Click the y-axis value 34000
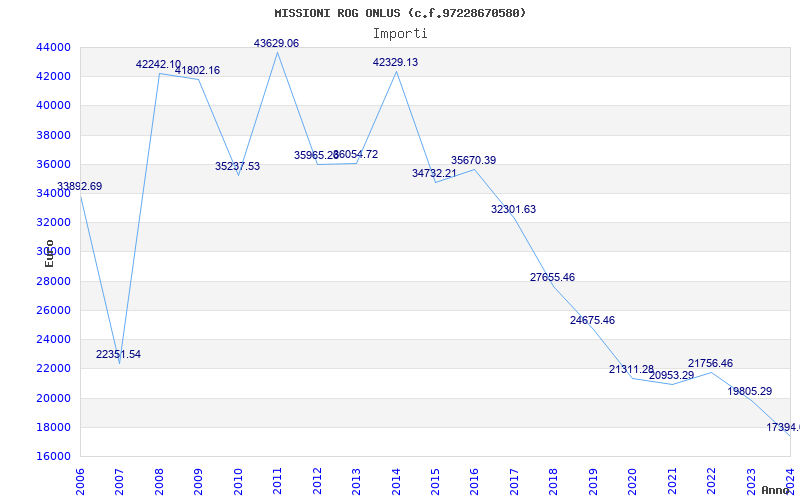 pyautogui.click(x=53, y=193)
